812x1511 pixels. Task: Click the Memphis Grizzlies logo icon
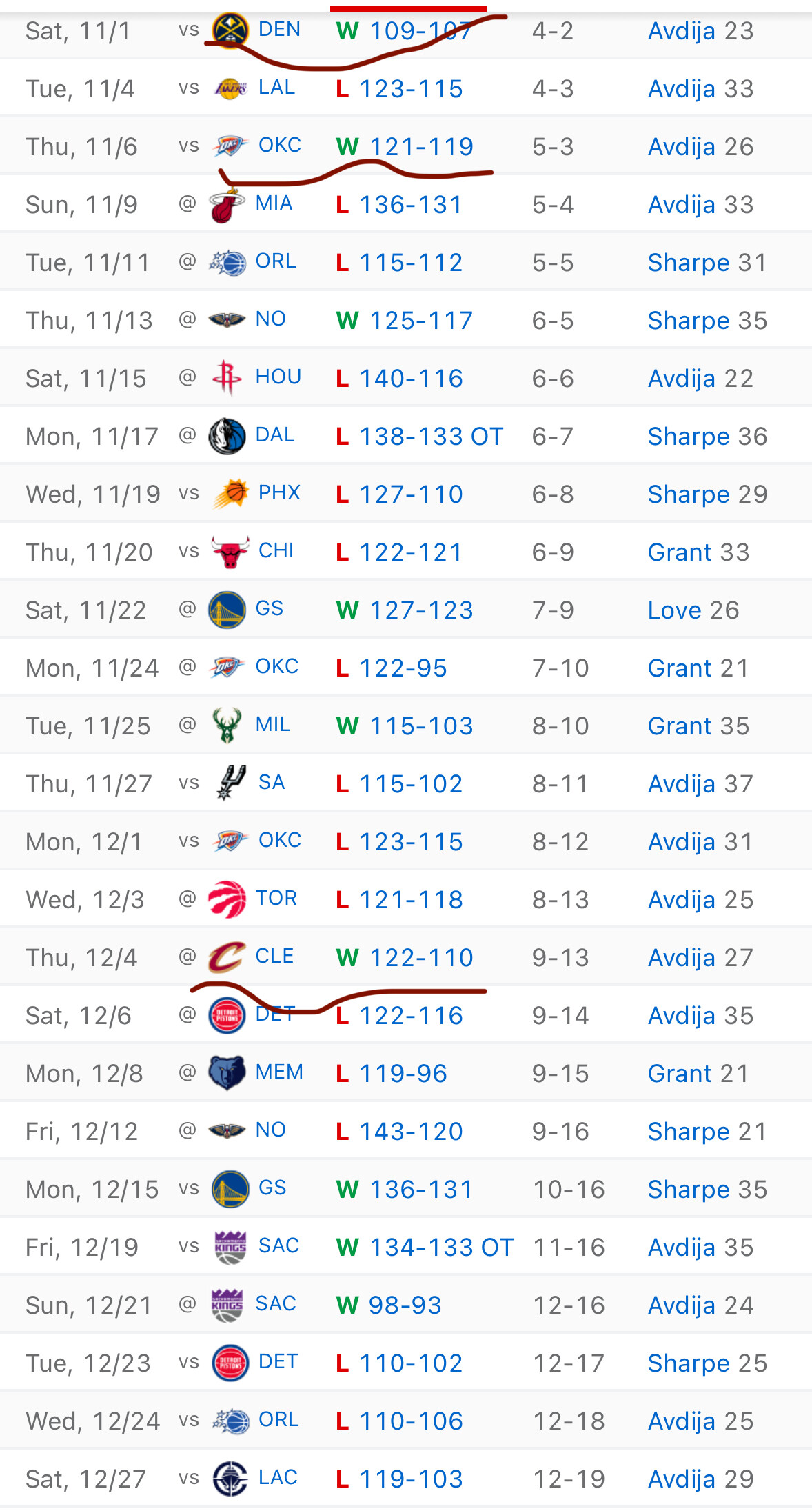227,1073
